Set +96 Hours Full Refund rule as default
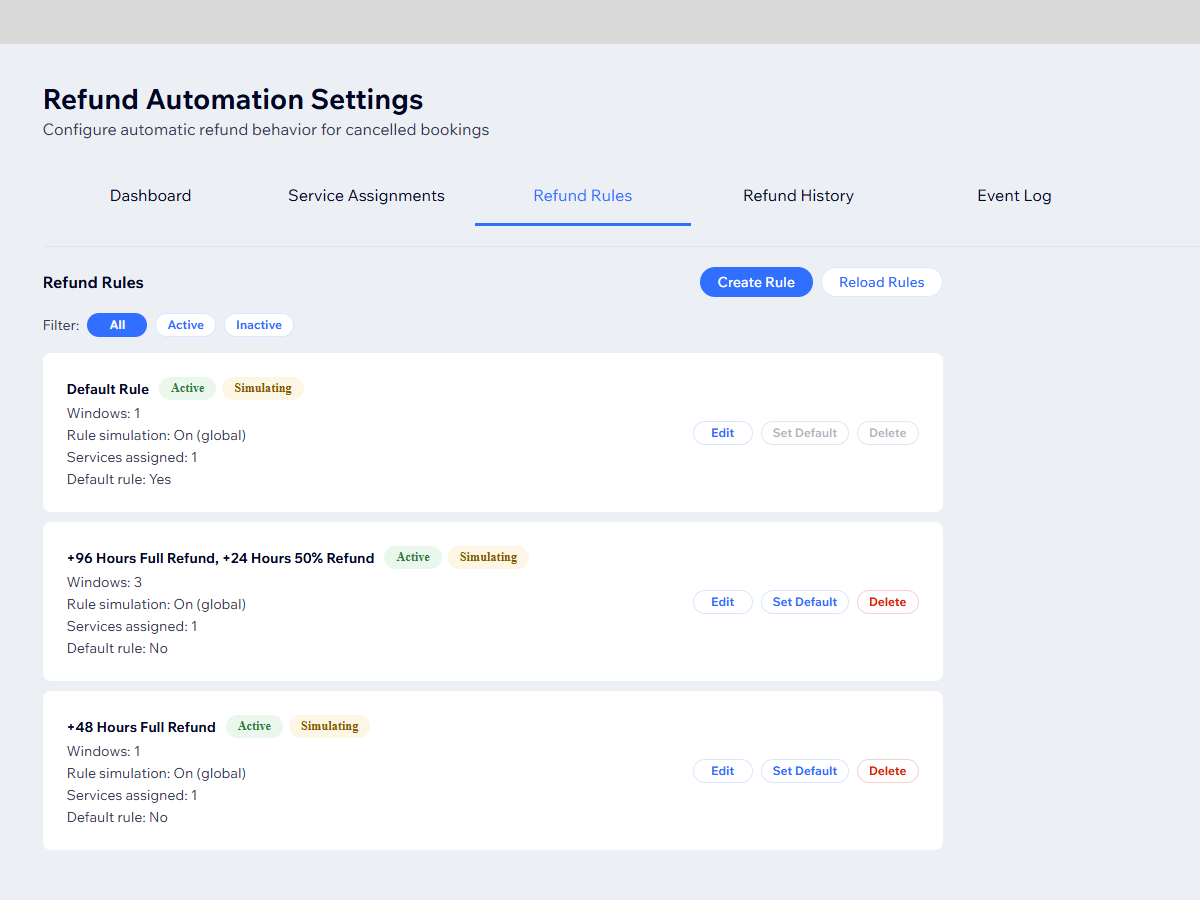This screenshot has width=1200, height=900. tap(805, 602)
